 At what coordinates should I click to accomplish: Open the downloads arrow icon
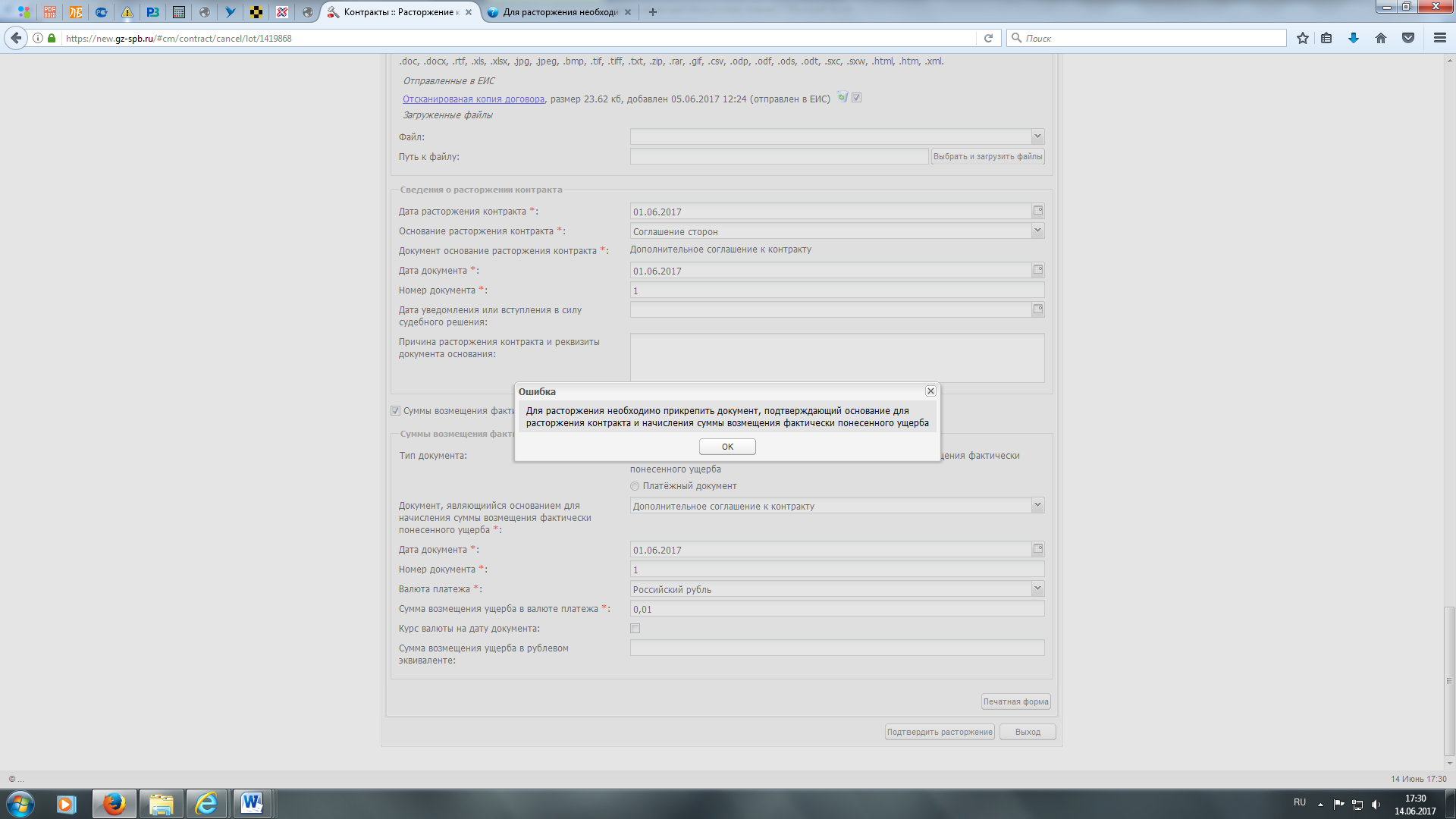(1354, 38)
